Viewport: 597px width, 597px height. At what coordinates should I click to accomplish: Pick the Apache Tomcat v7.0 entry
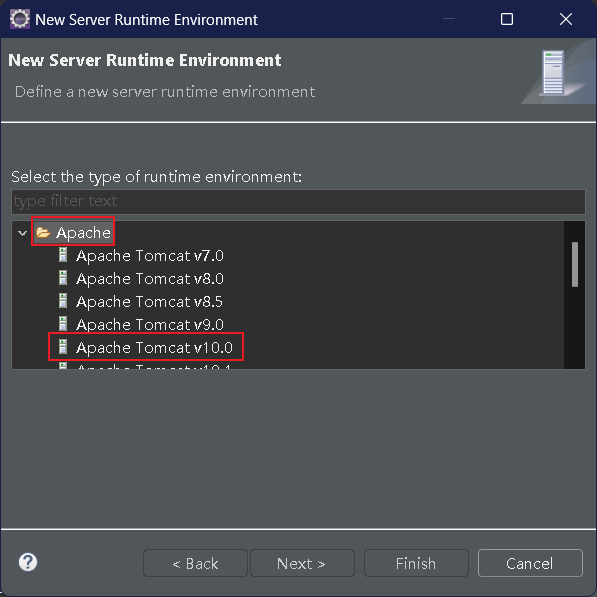pyautogui.click(x=150, y=255)
